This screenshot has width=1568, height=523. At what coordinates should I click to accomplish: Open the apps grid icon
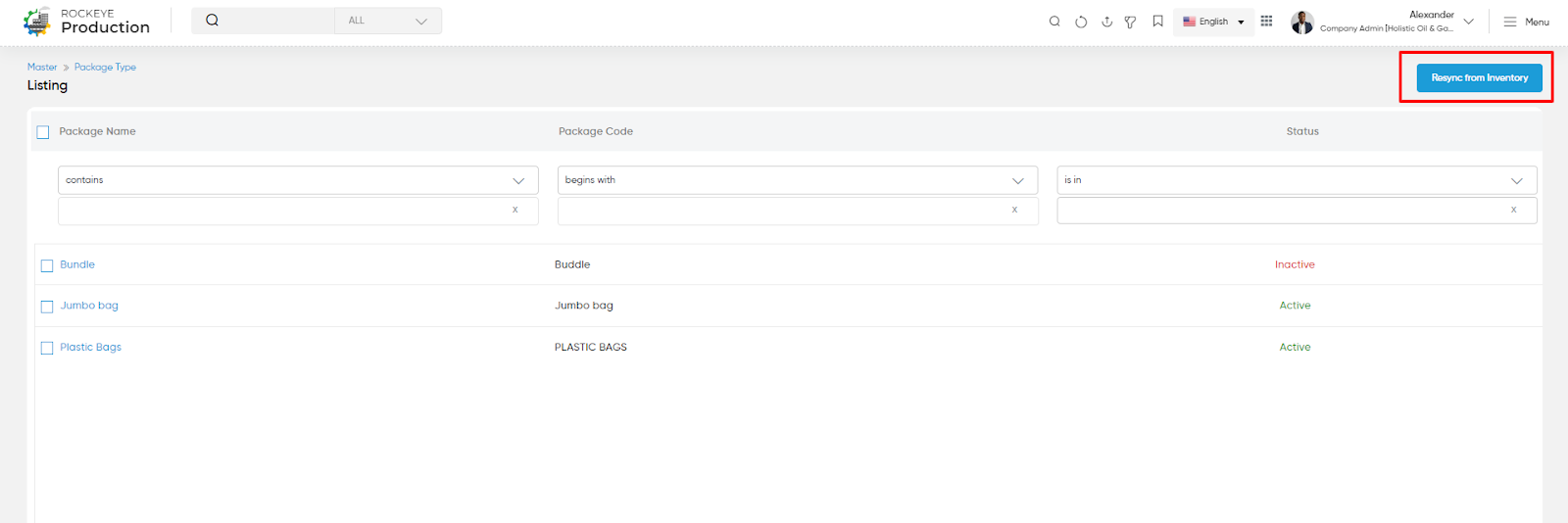(x=1266, y=21)
